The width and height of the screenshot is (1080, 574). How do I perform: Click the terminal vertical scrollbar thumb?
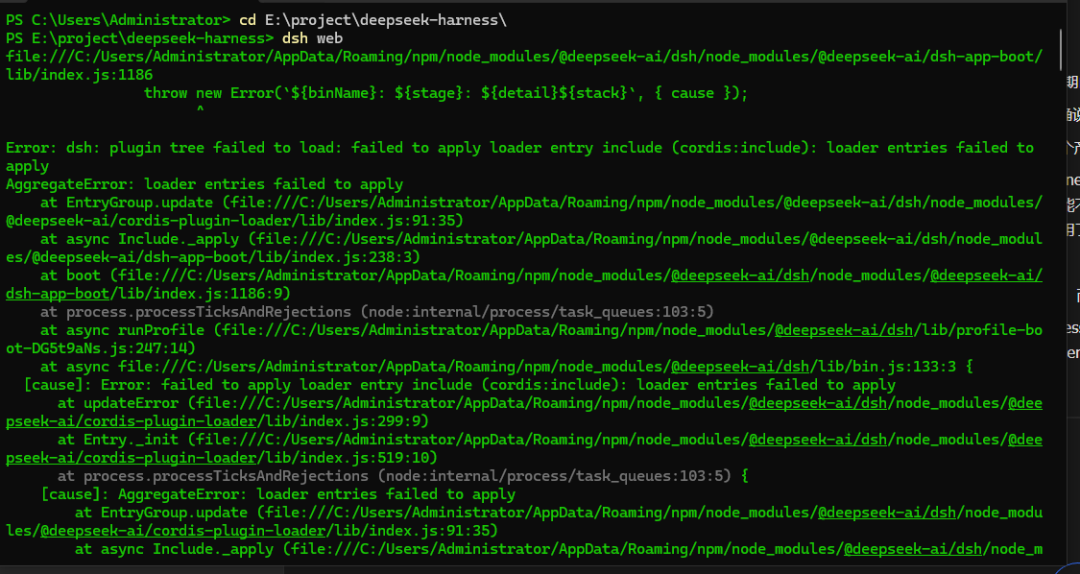click(x=1061, y=48)
